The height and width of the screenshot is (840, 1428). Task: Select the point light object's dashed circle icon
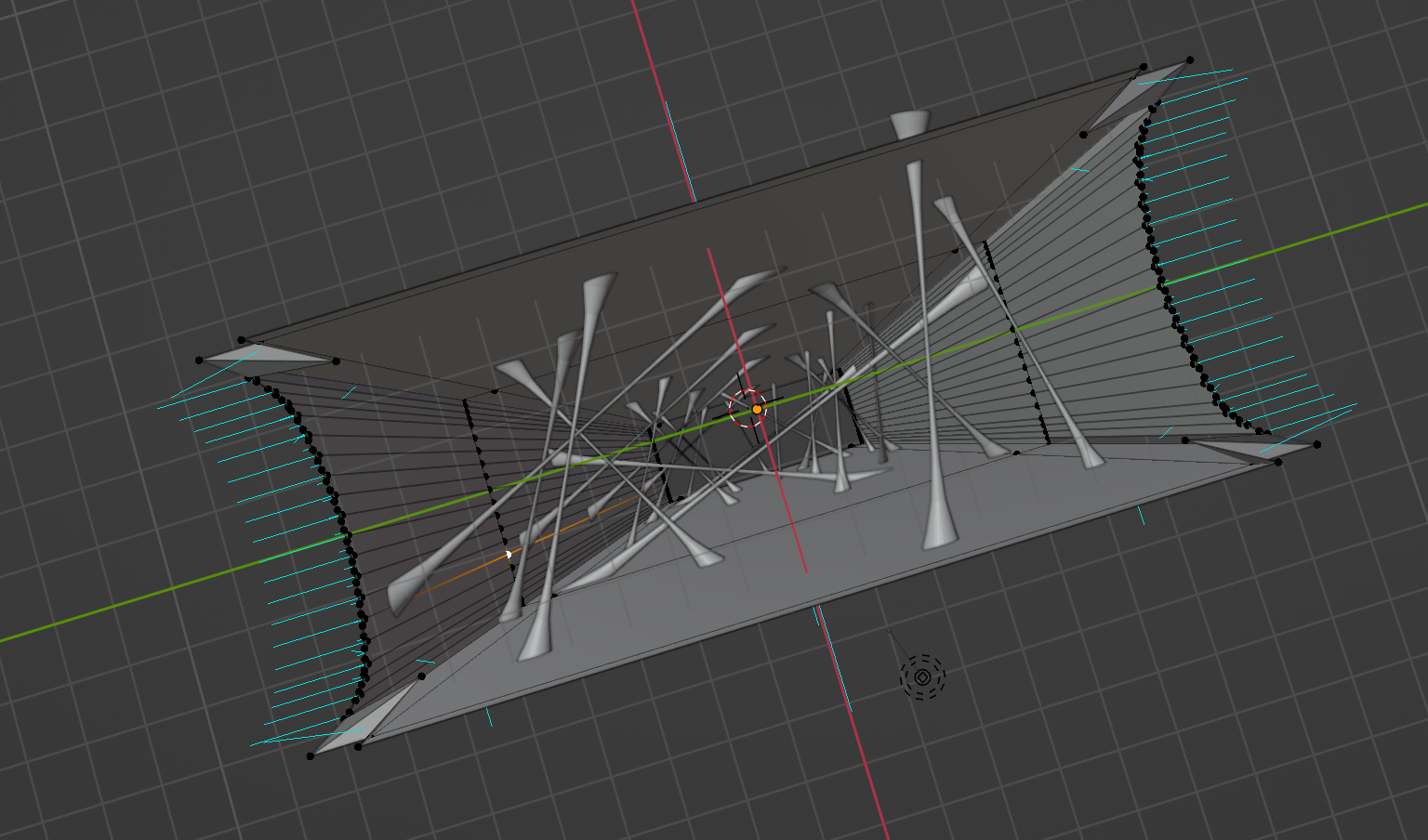(x=922, y=677)
